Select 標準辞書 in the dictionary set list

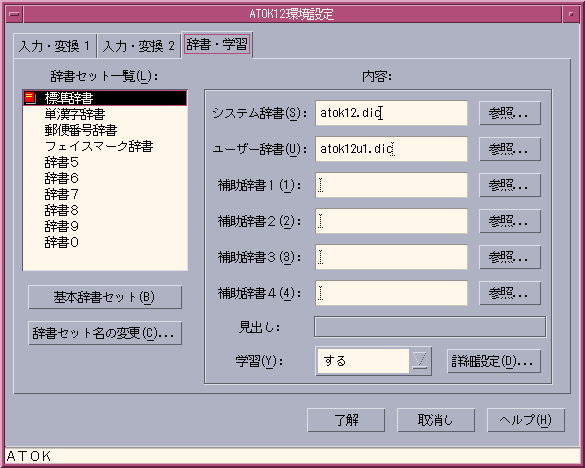(x=105, y=98)
